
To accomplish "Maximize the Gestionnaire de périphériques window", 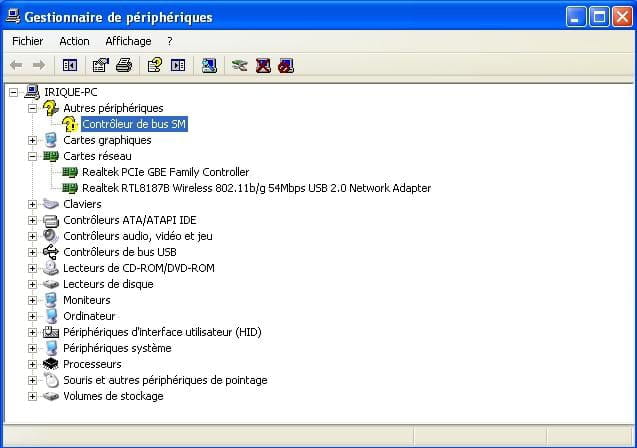I will pos(599,17).
